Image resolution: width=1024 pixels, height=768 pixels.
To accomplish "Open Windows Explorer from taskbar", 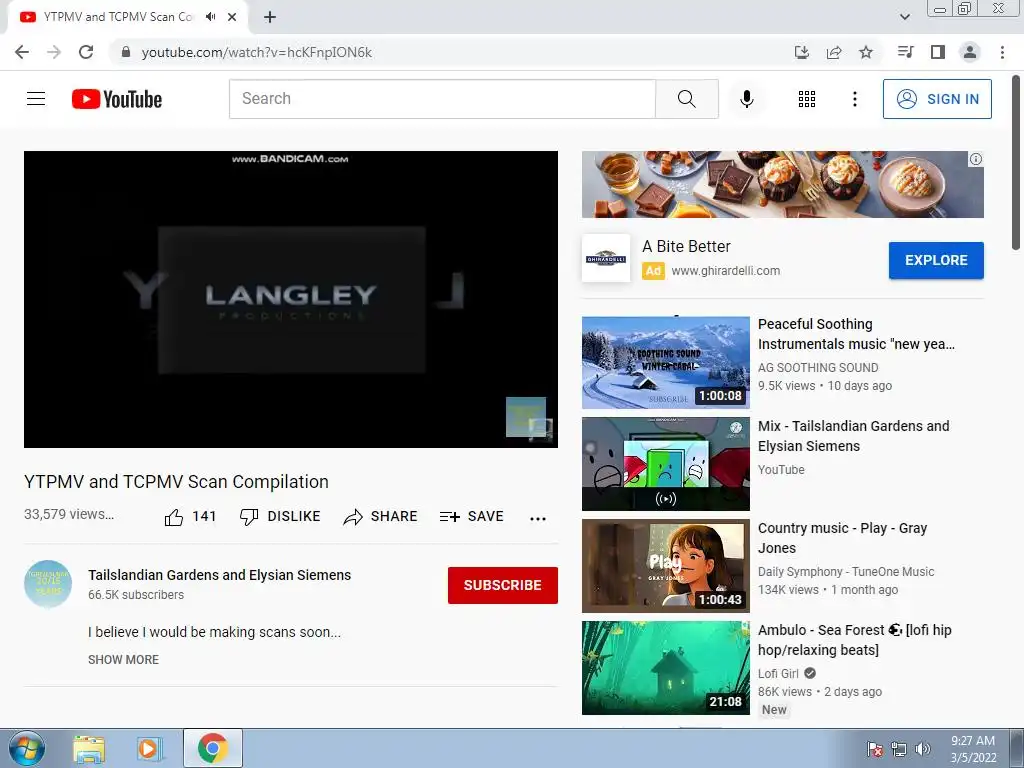I will coord(89,748).
